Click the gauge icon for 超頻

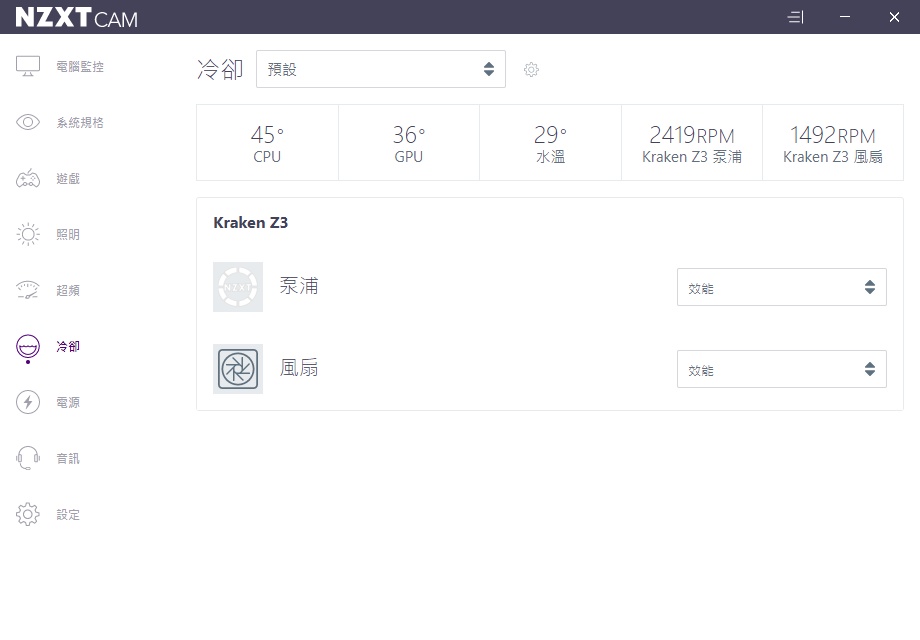click(28, 290)
